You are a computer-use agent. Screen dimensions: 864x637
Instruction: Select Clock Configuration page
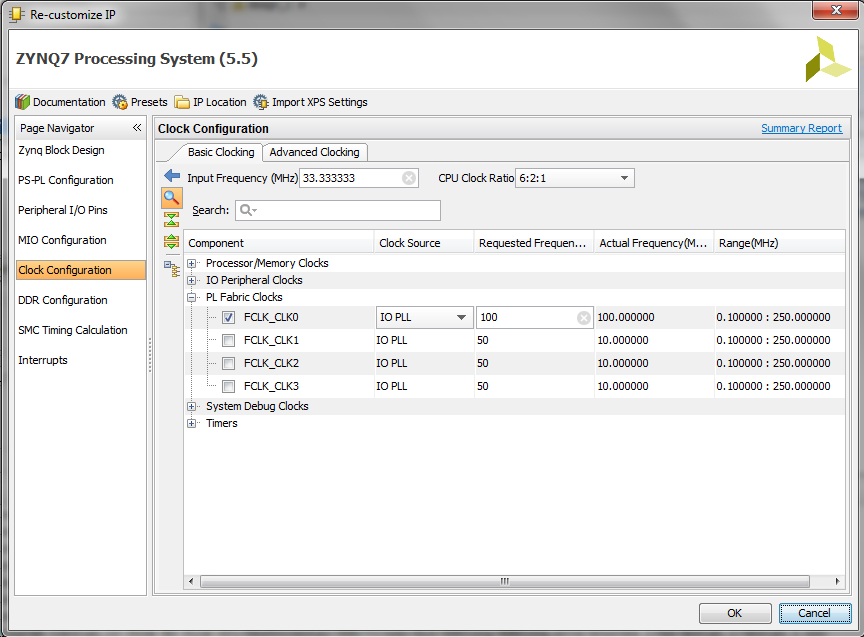[81, 270]
